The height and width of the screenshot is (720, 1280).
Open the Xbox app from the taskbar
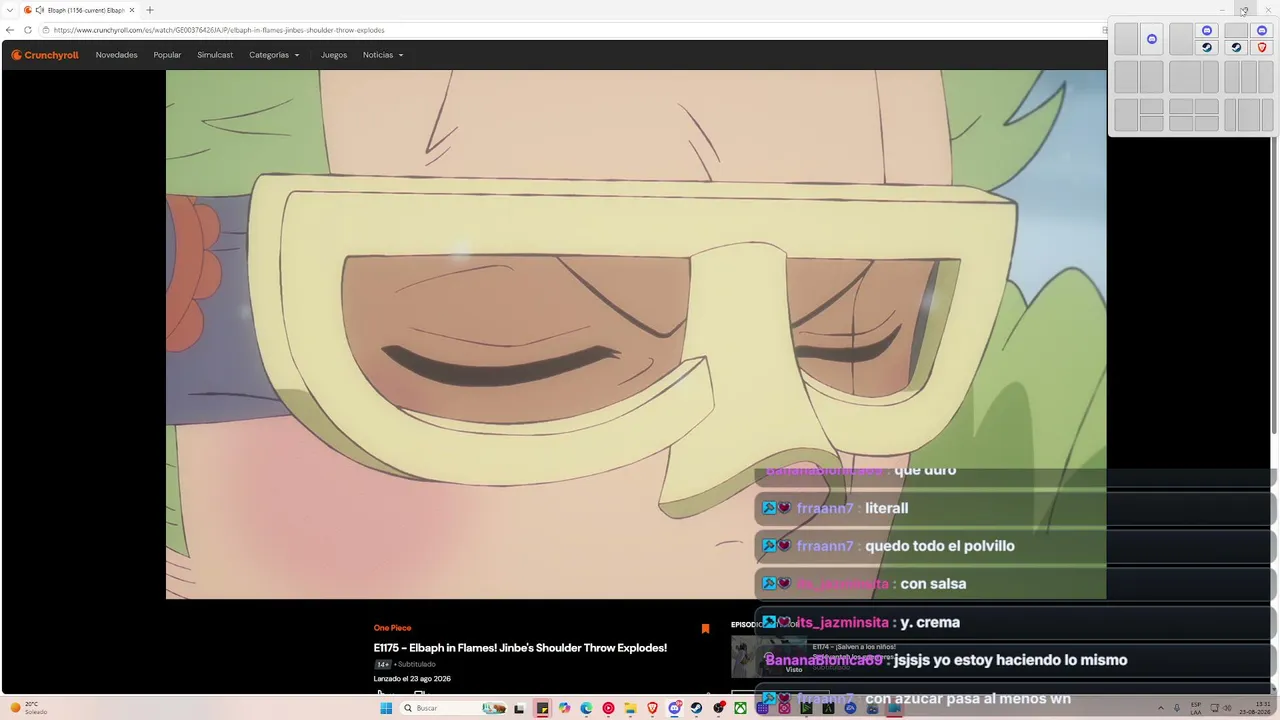point(740,708)
